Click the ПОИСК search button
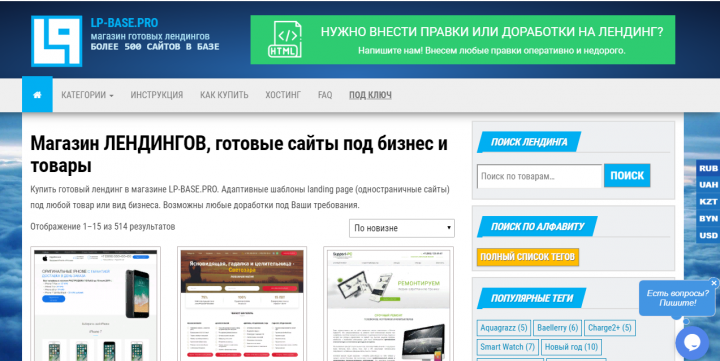Image resolution: width=720 pixels, height=361 pixels. point(627,175)
